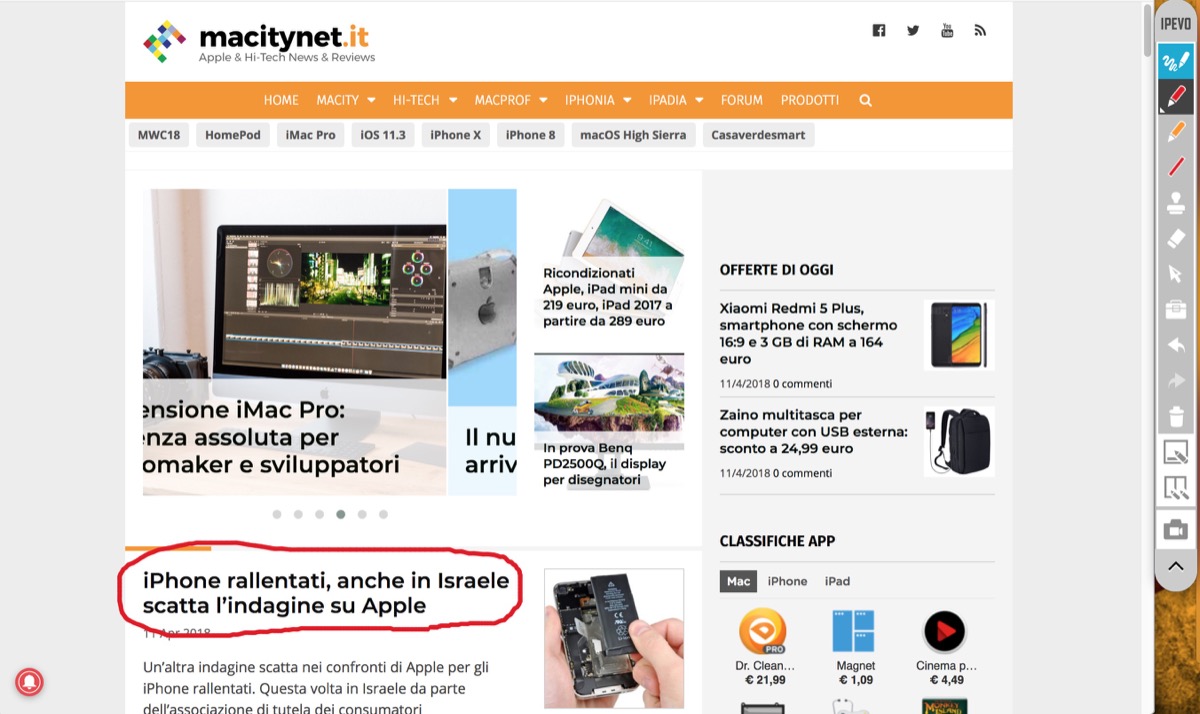Activate the eraser tool
This screenshot has width=1200, height=714.
(x=1176, y=238)
